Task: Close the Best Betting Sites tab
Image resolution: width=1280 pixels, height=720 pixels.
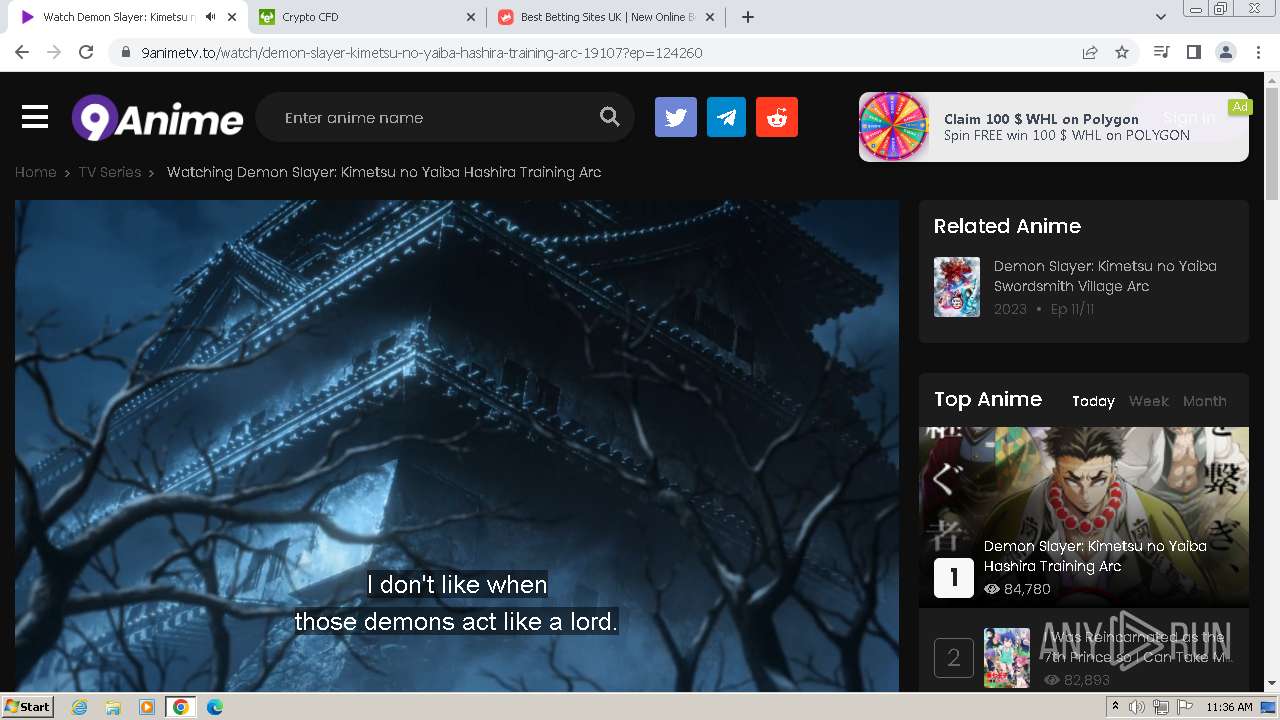Action: coord(712,17)
